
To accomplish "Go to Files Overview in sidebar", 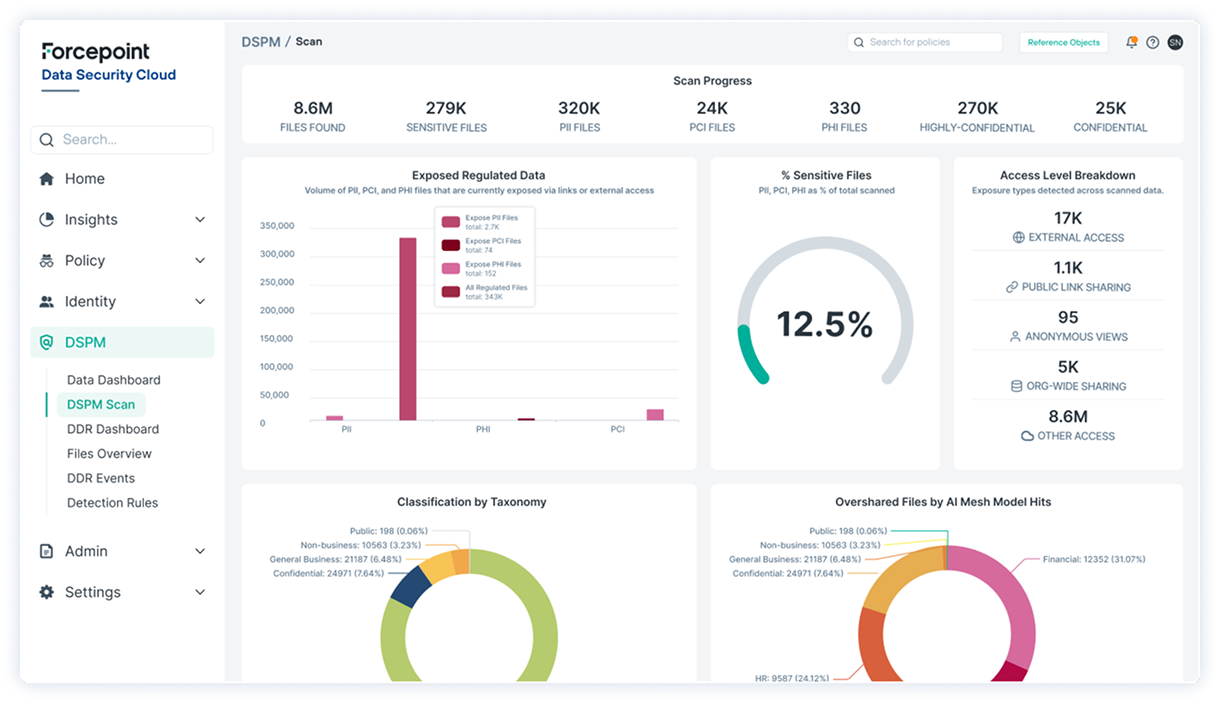I will tap(109, 454).
